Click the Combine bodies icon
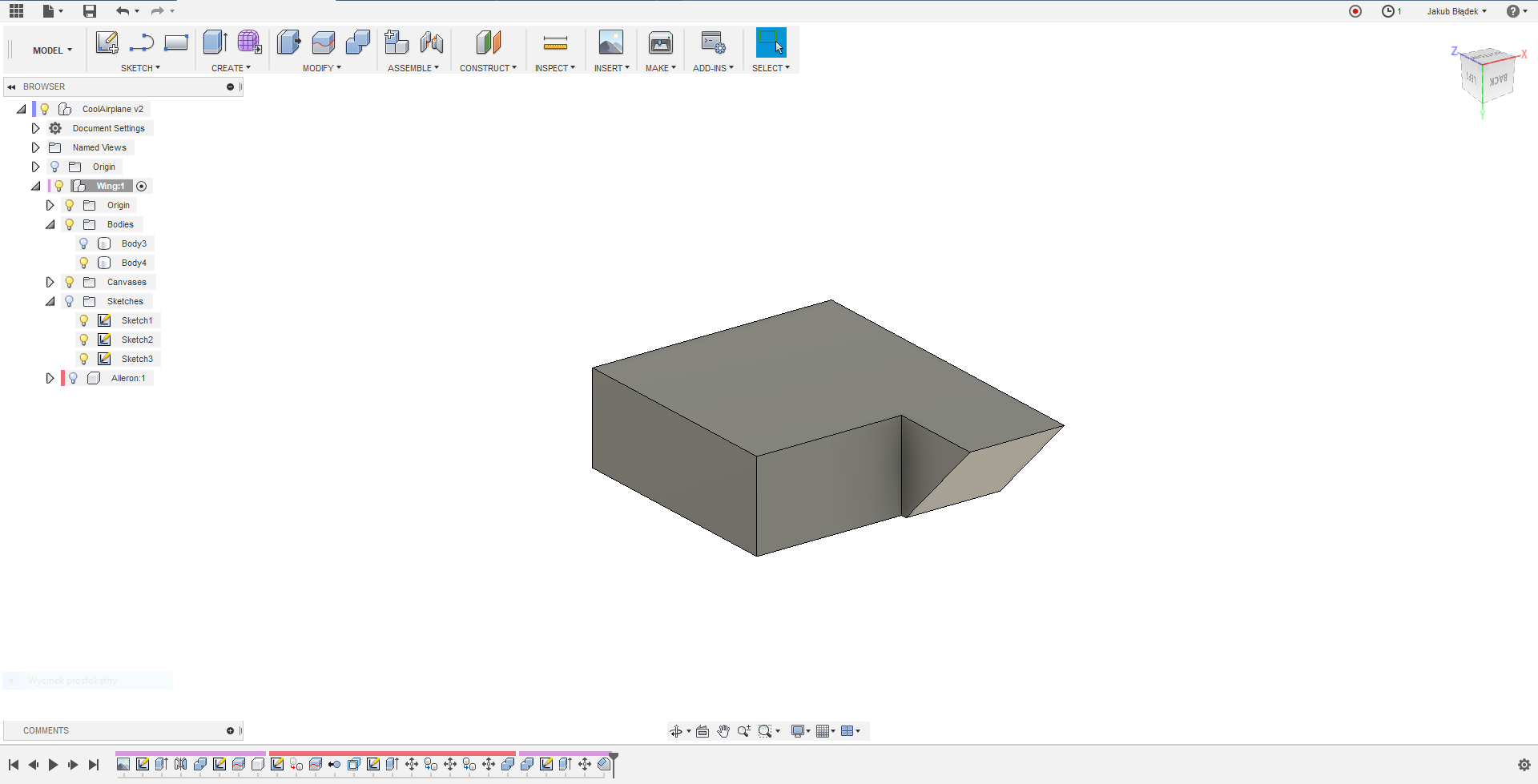Image resolution: width=1538 pixels, height=784 pixels. 358,43
